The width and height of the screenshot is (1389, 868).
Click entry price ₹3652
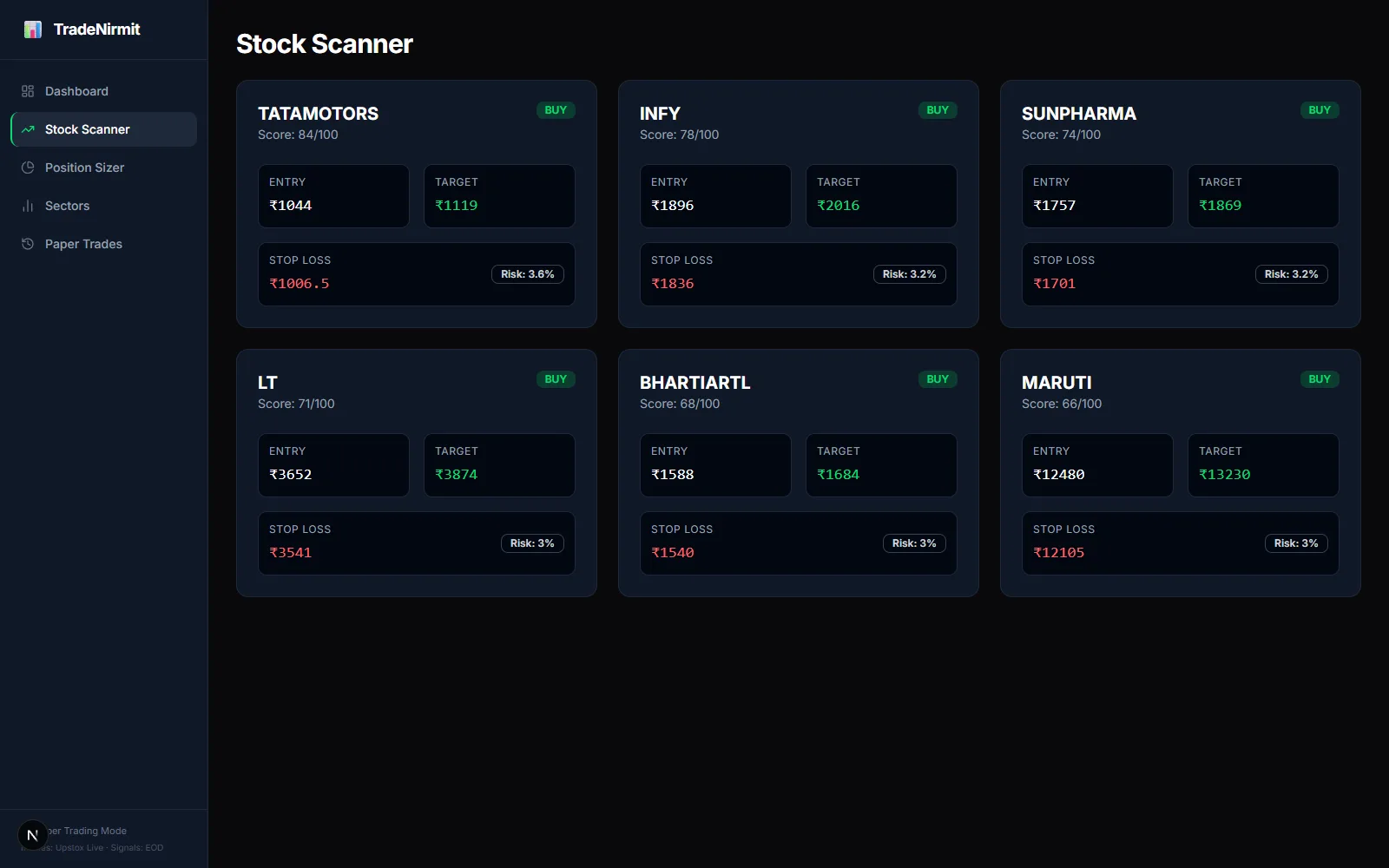pos(290,475)
